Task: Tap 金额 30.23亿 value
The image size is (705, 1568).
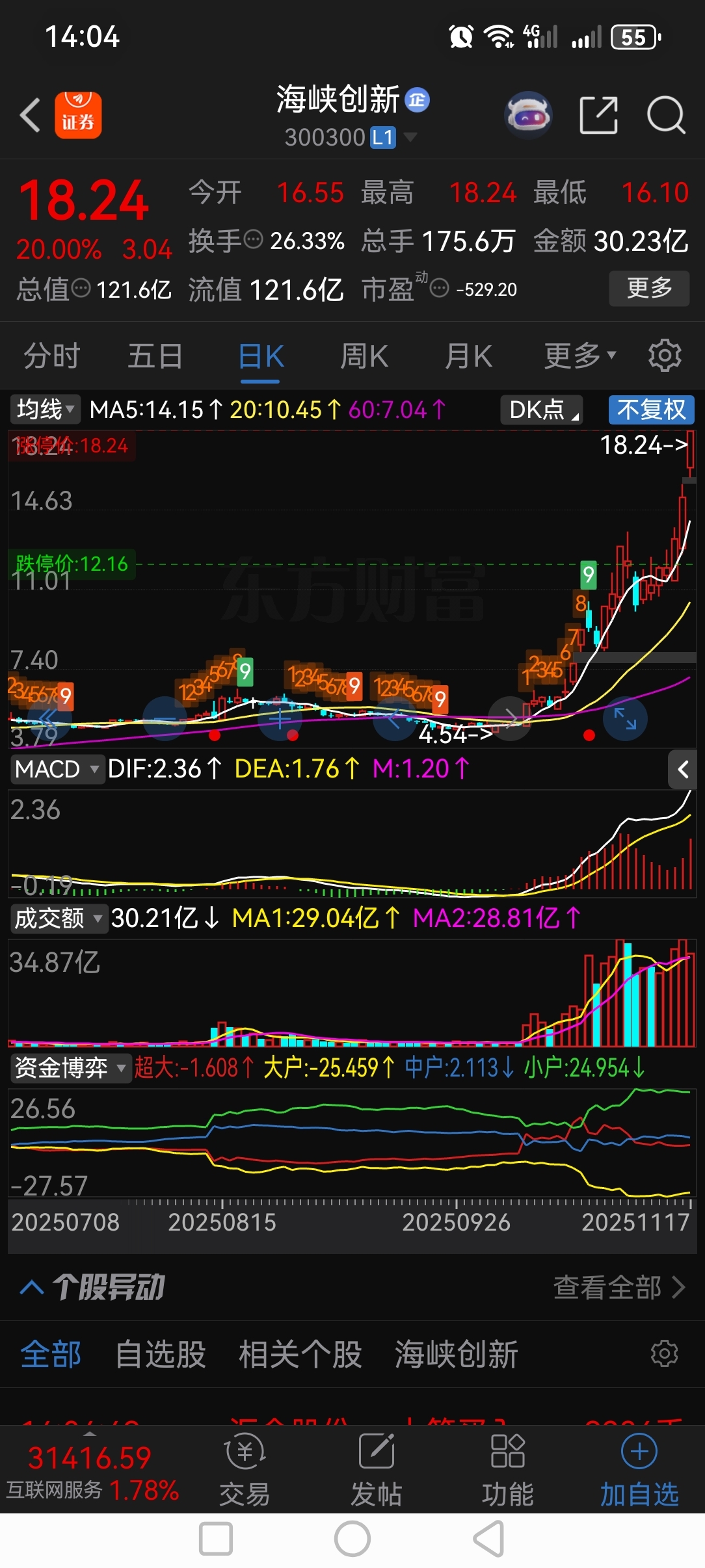Action: click(641, 241)
